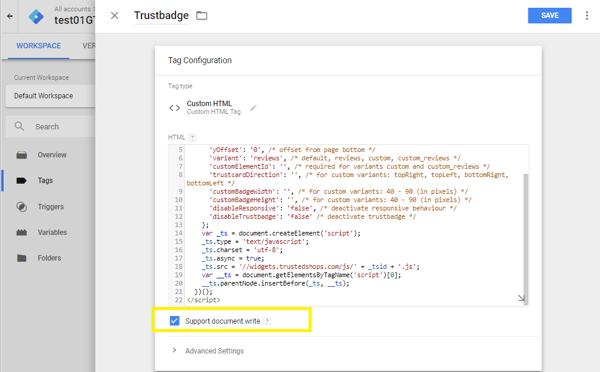Click the back arrow in the header
600x372 pixels.
tap(10, 16)
